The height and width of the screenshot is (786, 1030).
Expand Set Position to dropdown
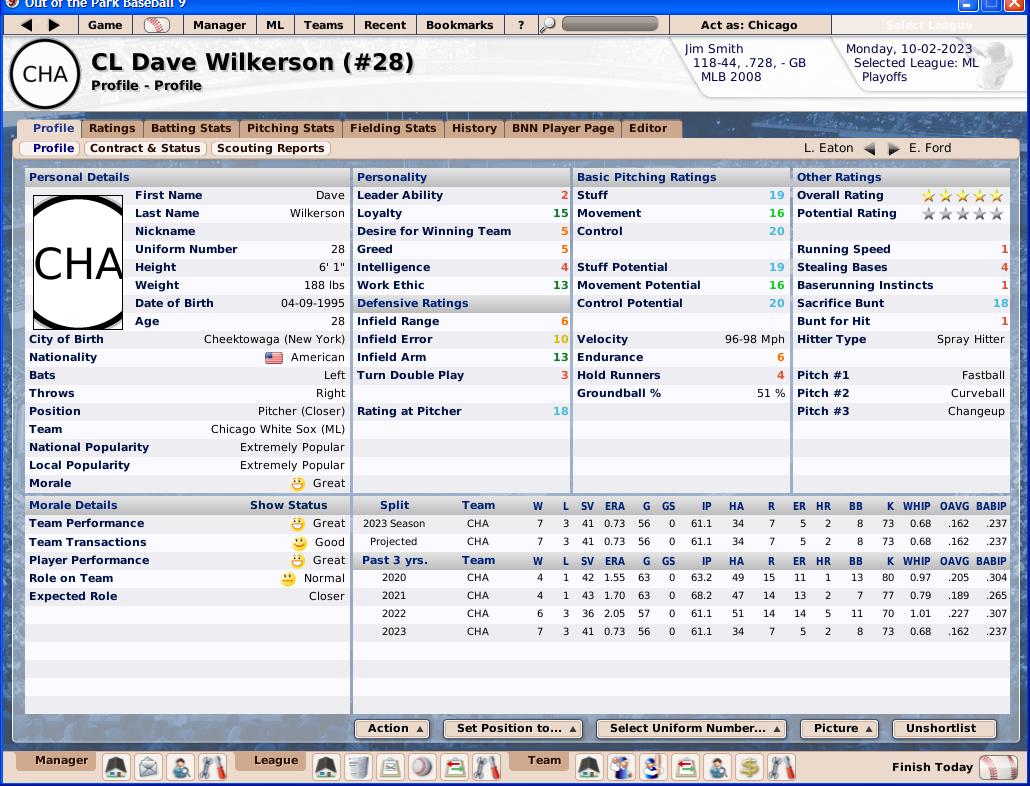514,729
